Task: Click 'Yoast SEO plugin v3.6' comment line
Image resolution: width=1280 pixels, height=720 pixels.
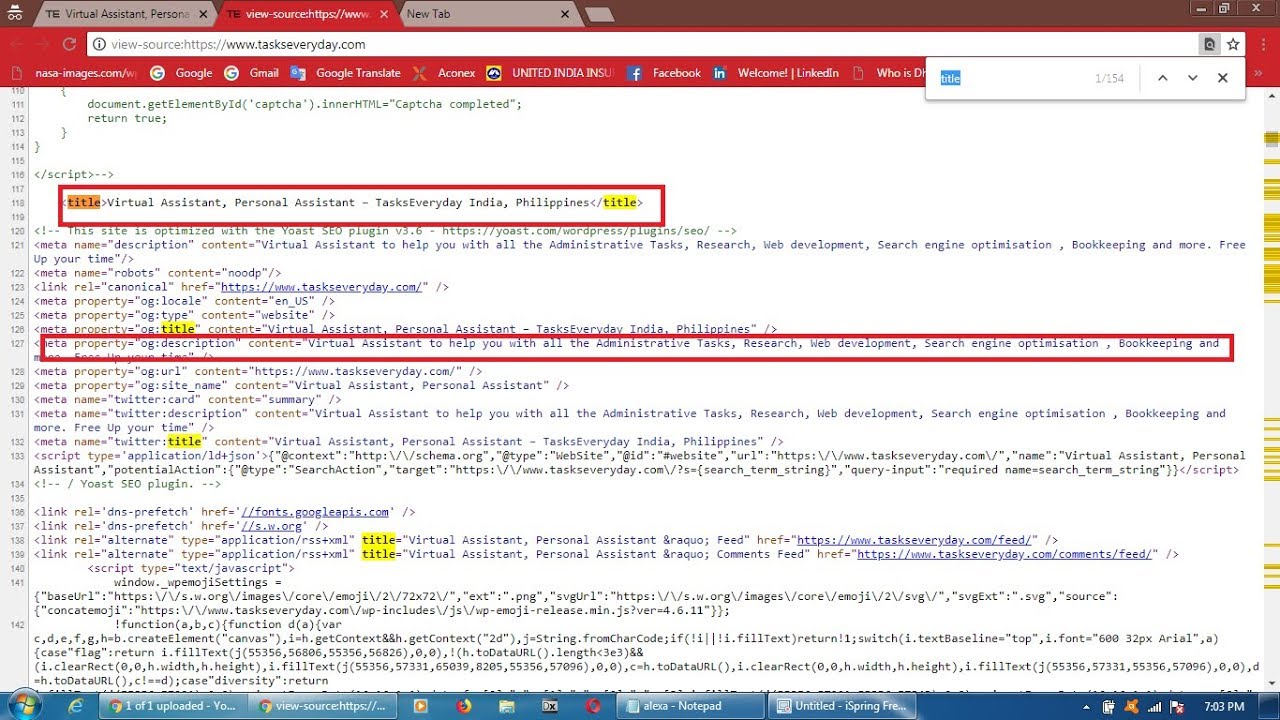Action: [x=385, y=231]
